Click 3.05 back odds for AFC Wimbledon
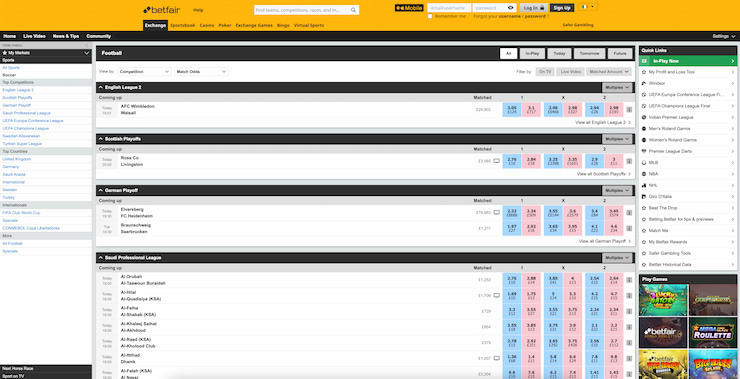Screen dimensions: 740x379 tap(512, 109)
